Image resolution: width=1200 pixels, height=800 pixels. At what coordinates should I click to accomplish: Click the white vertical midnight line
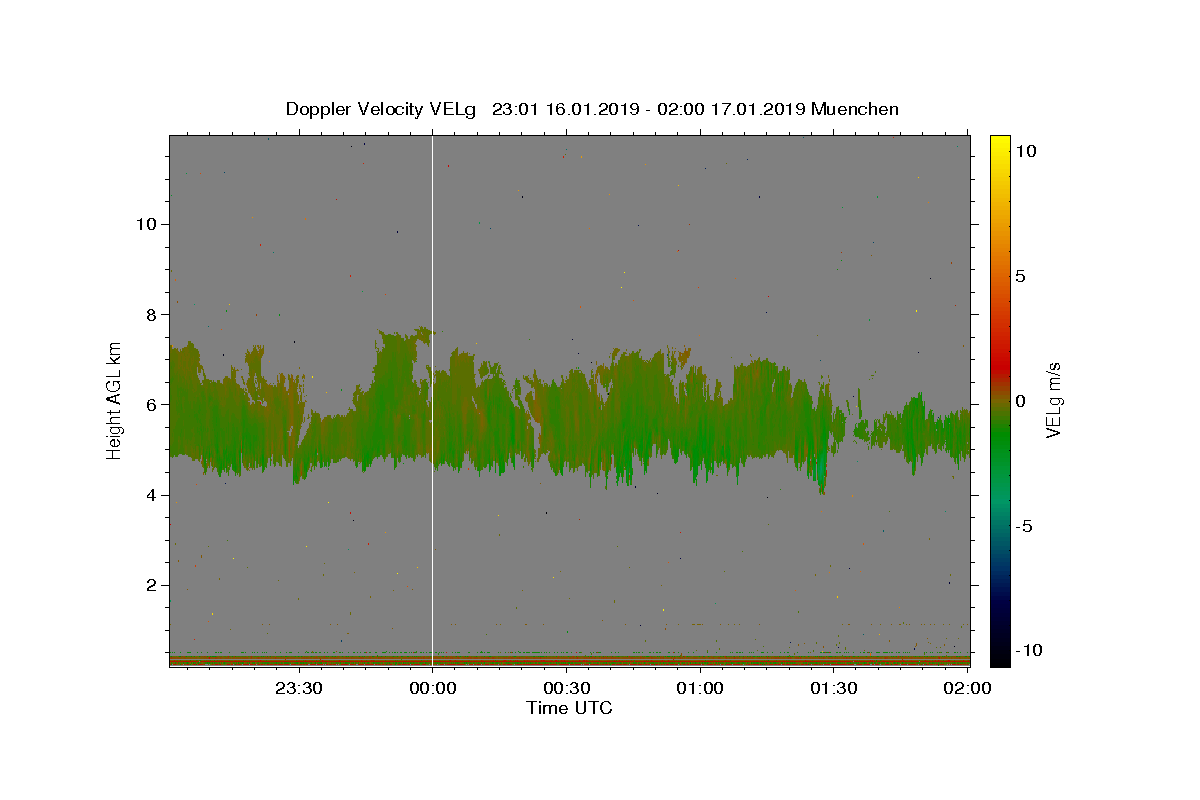tap(432, 400)
